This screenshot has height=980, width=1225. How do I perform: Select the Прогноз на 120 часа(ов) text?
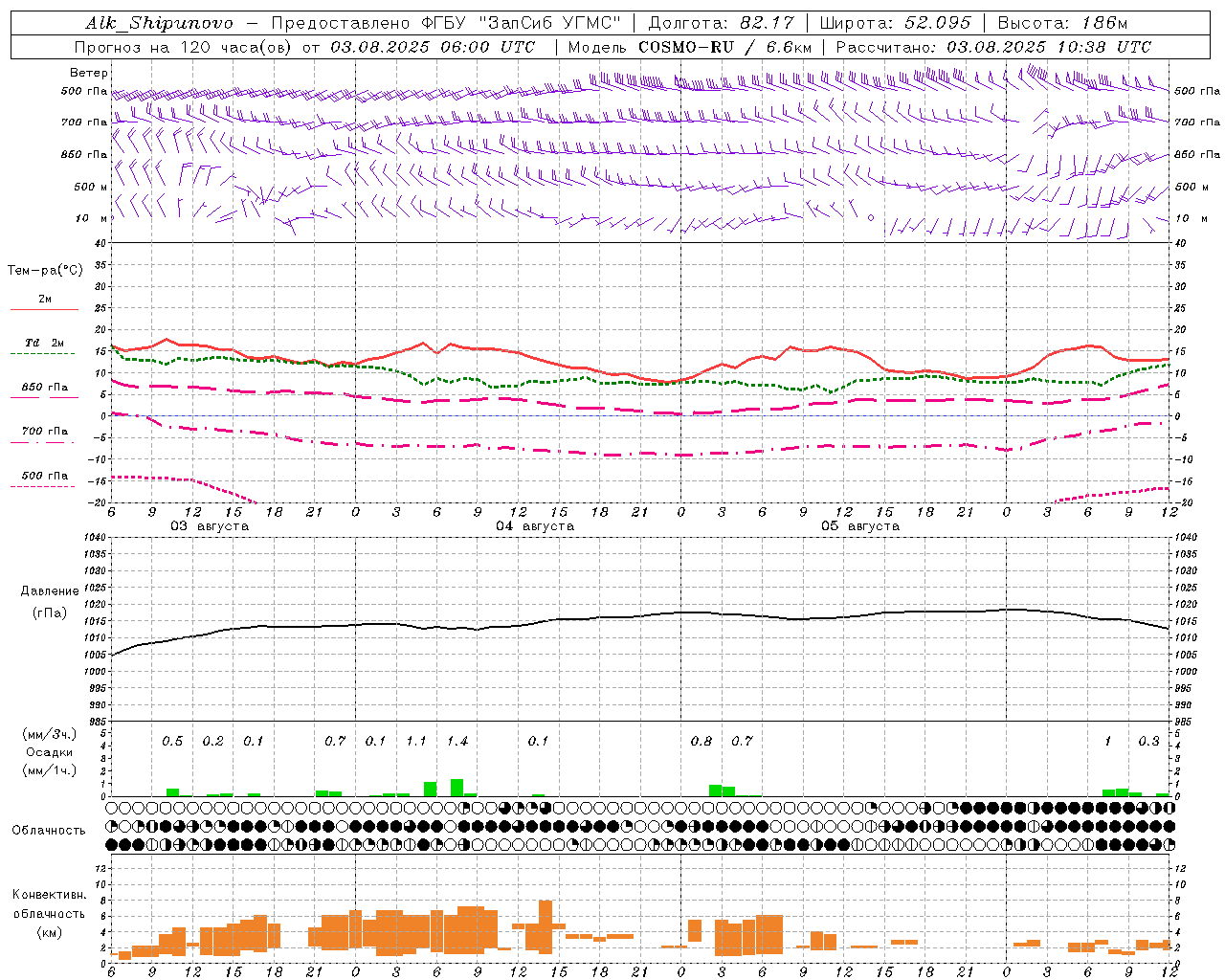(185, 47)
